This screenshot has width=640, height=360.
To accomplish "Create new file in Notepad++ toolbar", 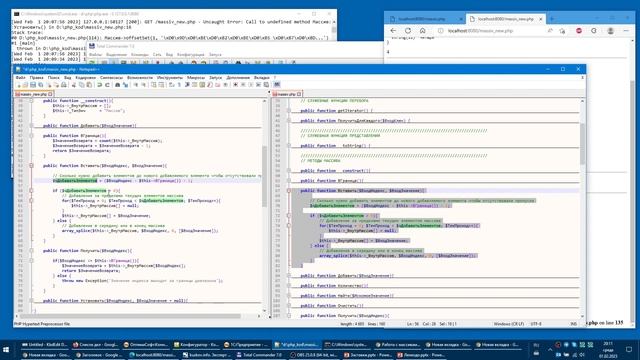I will (x=19, y=85).
